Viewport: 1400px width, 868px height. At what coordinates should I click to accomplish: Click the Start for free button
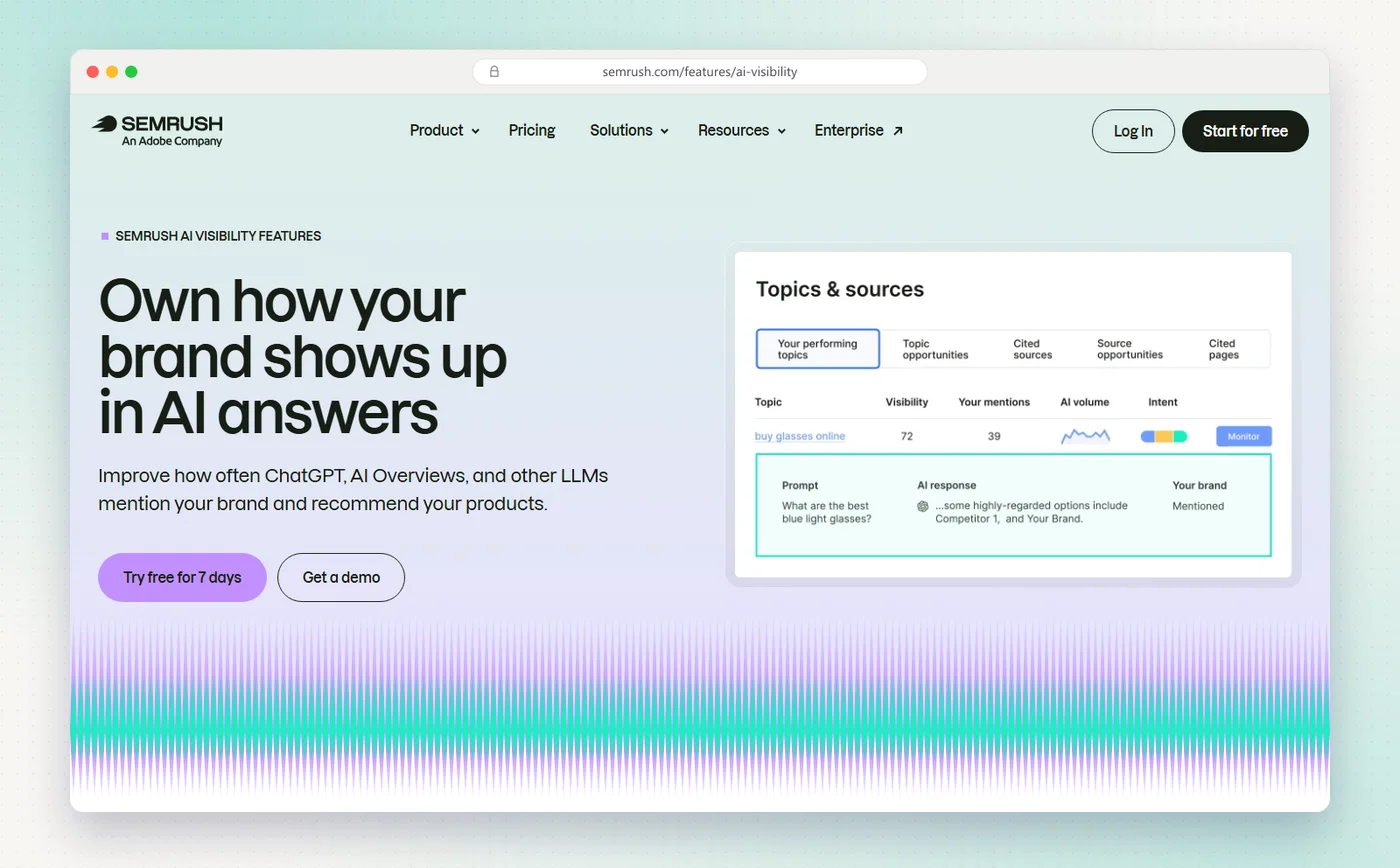pyautogui.click(x=1245, y=131)
